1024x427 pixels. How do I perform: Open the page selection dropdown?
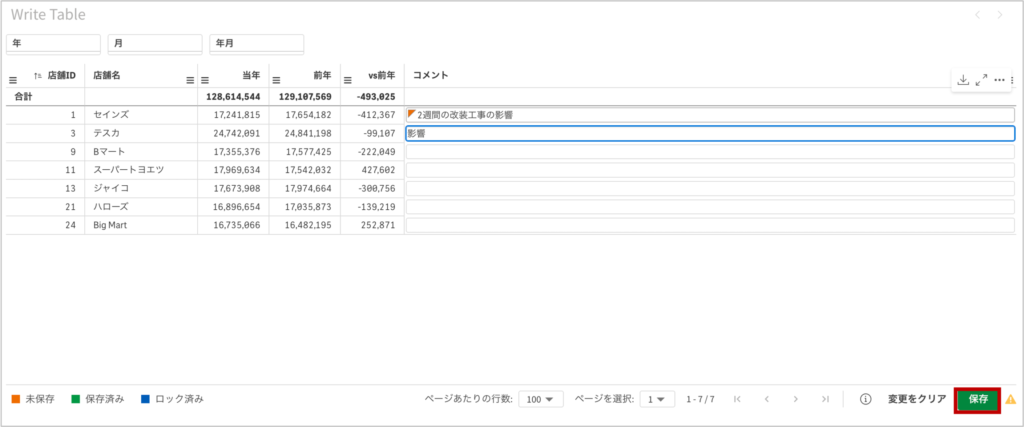655,399
